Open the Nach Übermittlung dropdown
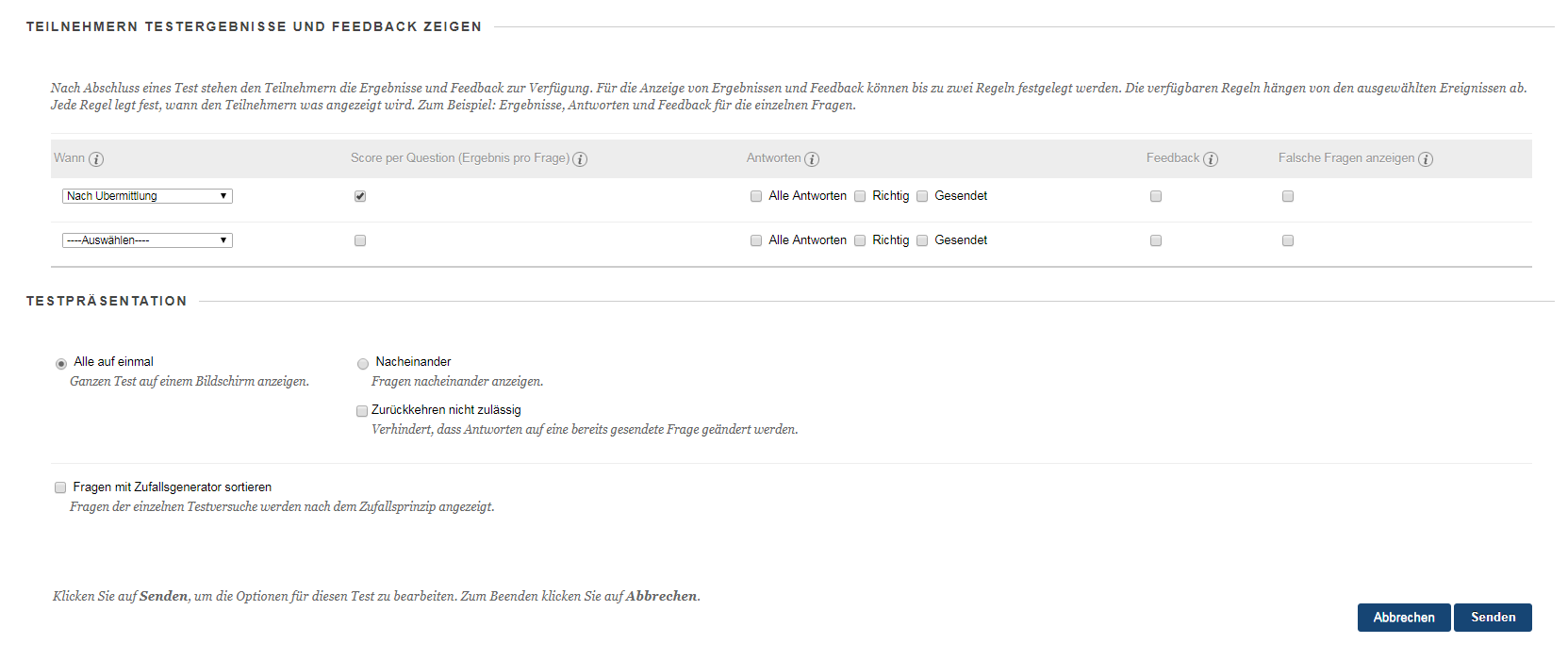Image resolution: width=1568 pixels, height=660 pixels. [147, 196]
